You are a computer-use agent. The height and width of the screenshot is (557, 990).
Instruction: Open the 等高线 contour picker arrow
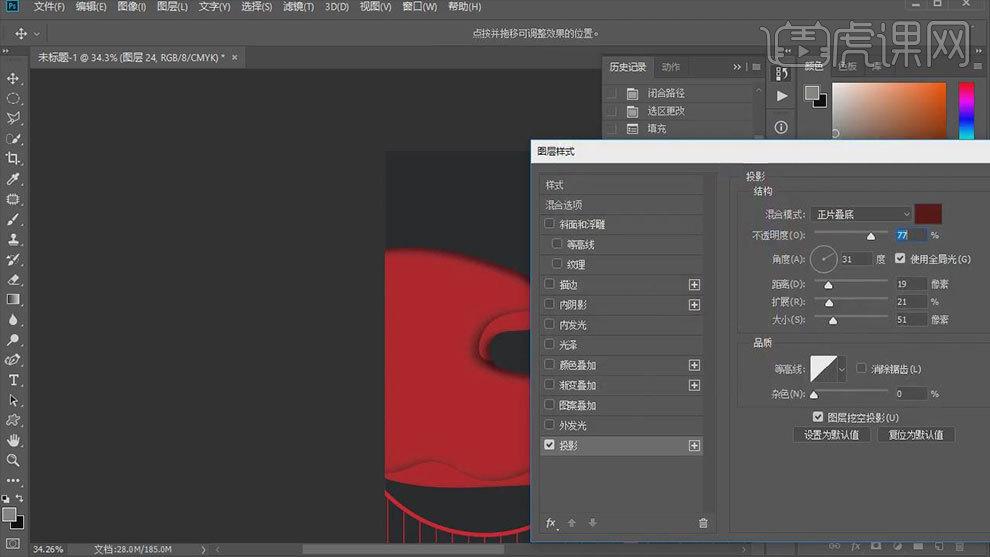pyautogui.click(x=842, y=369)
